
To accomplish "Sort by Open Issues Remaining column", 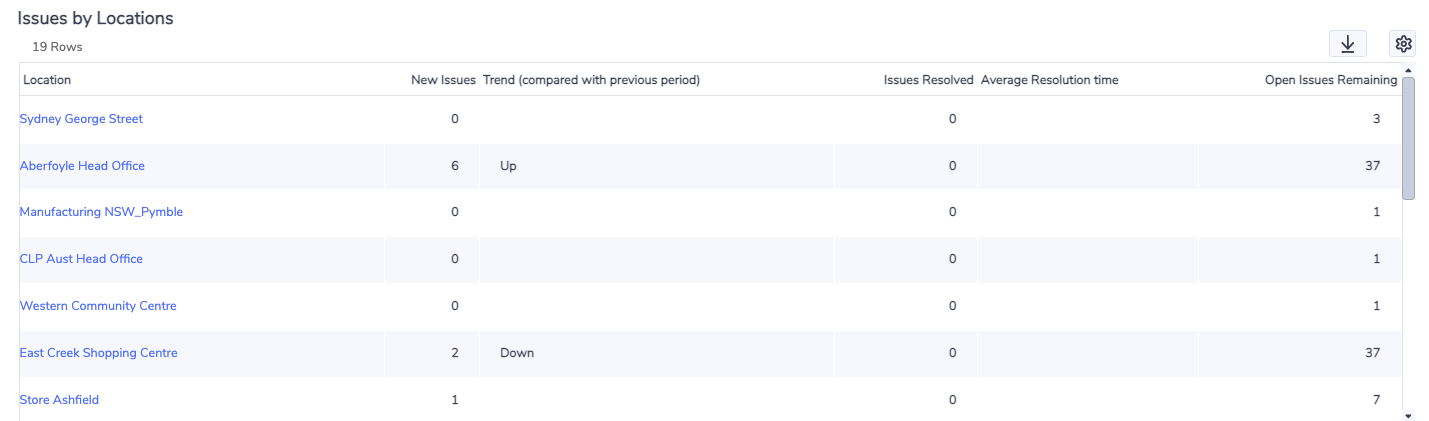I will 1331,80.
